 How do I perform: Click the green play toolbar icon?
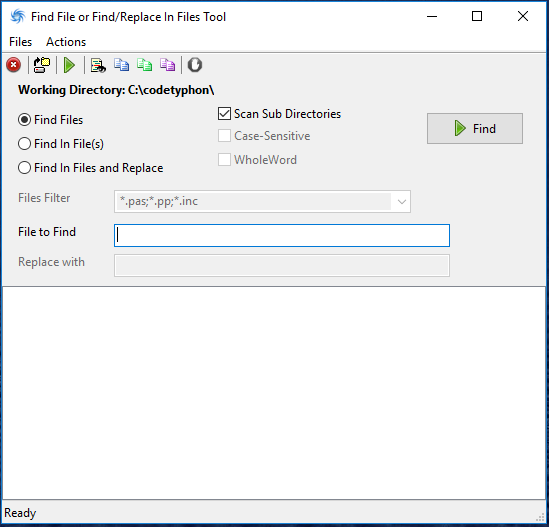coord(69,65)
